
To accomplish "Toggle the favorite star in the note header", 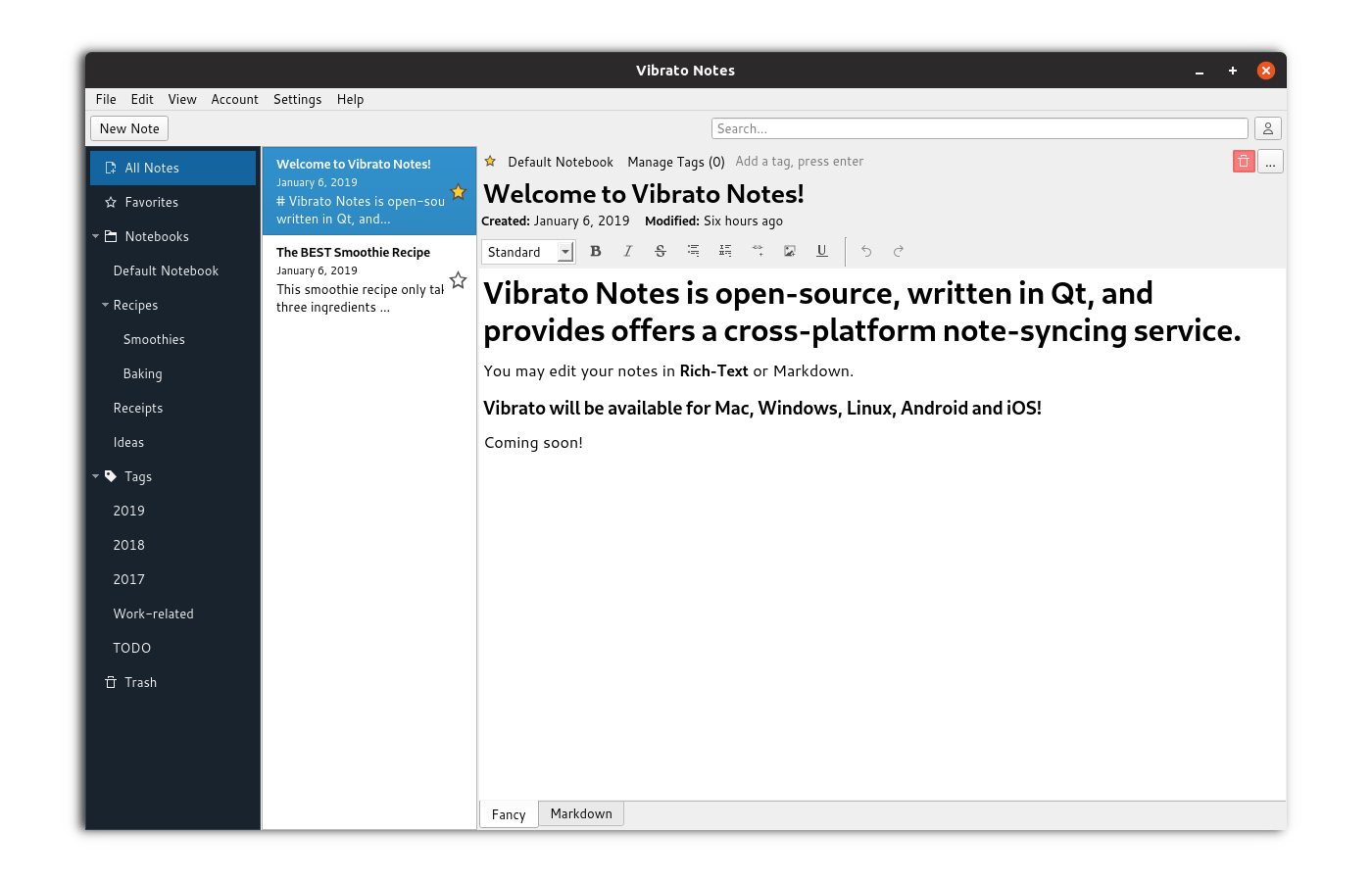I will [490, 162].
